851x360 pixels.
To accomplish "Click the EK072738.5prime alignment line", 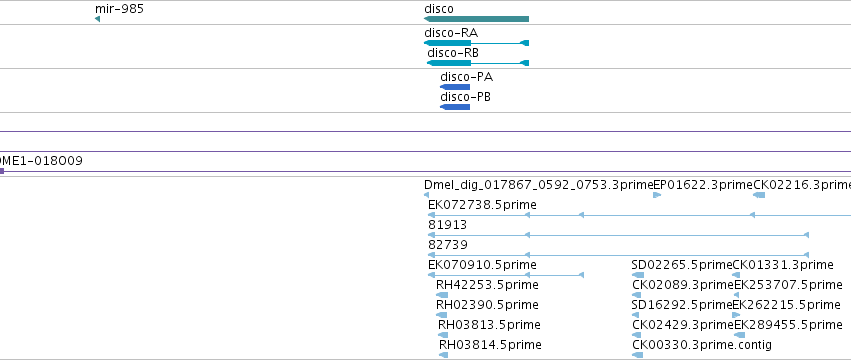I will click(x=639, y=215).
